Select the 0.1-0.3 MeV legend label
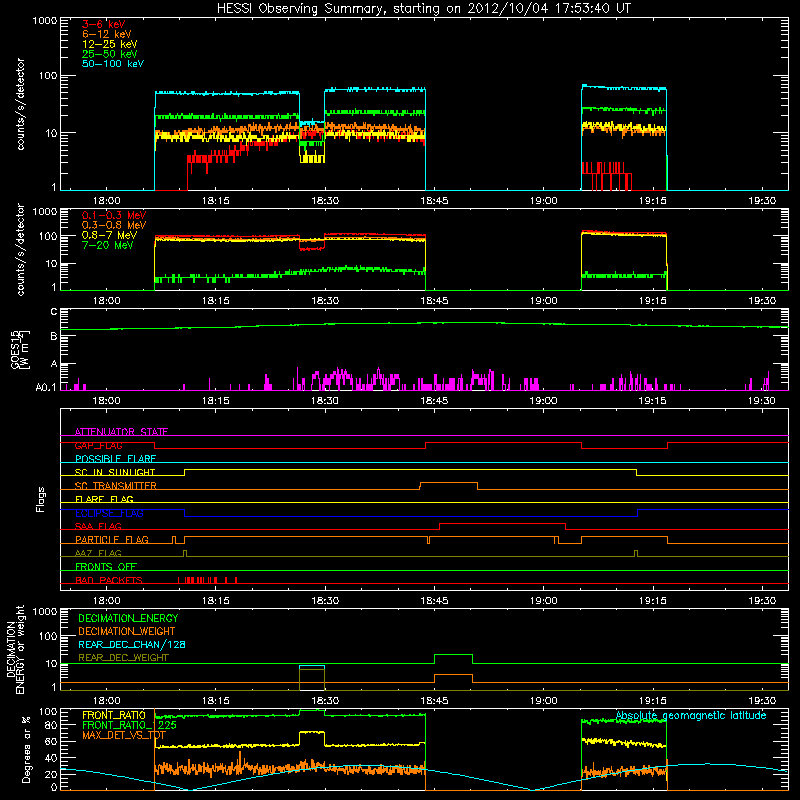 pos(114,215)
